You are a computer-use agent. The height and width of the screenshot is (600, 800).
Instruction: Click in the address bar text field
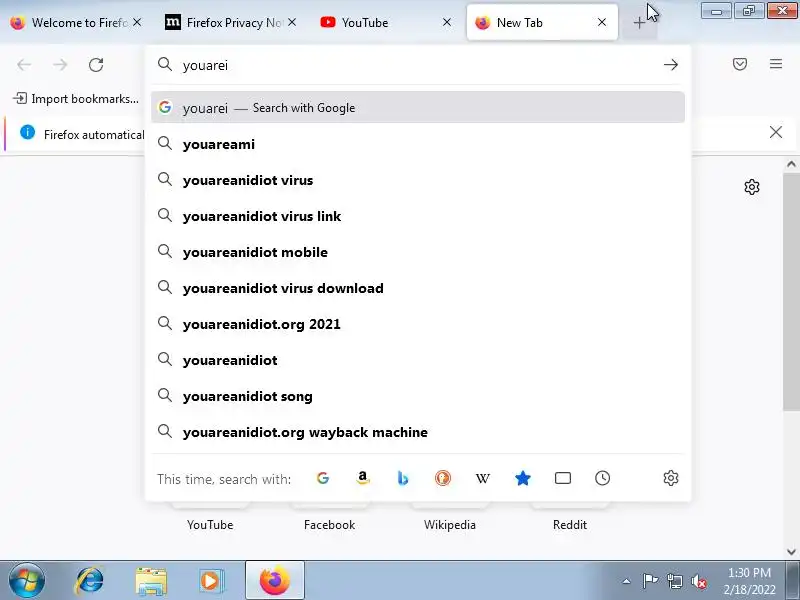click(418, 65)
